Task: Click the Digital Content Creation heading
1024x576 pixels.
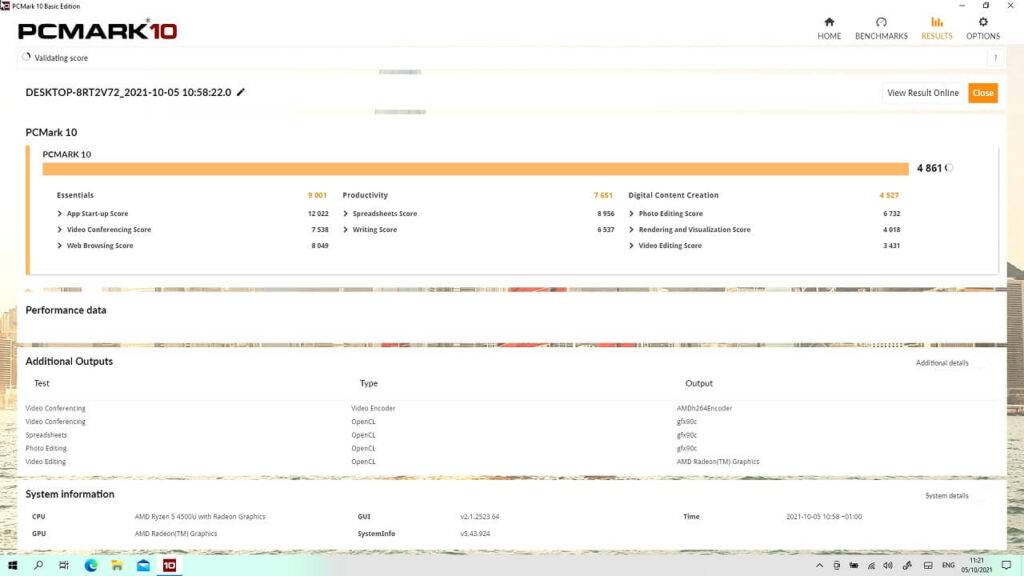Action: click(673, 195)
